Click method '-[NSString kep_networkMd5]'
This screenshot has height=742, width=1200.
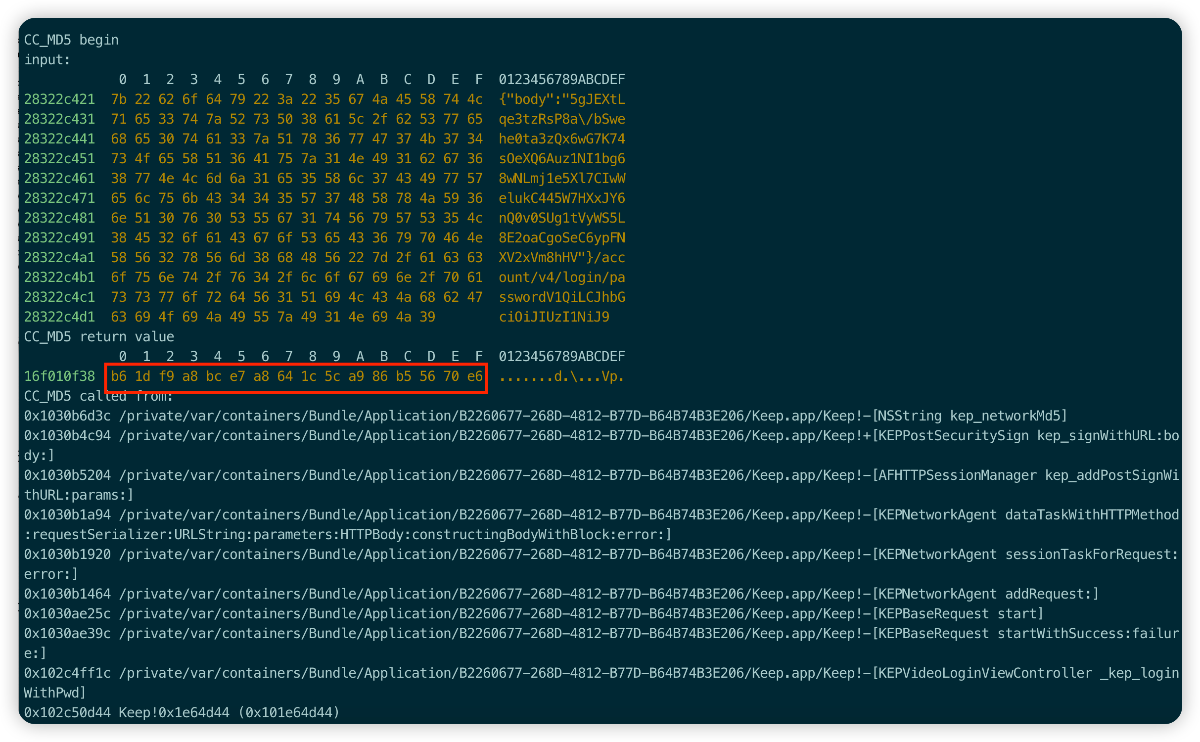click(964, 416)
